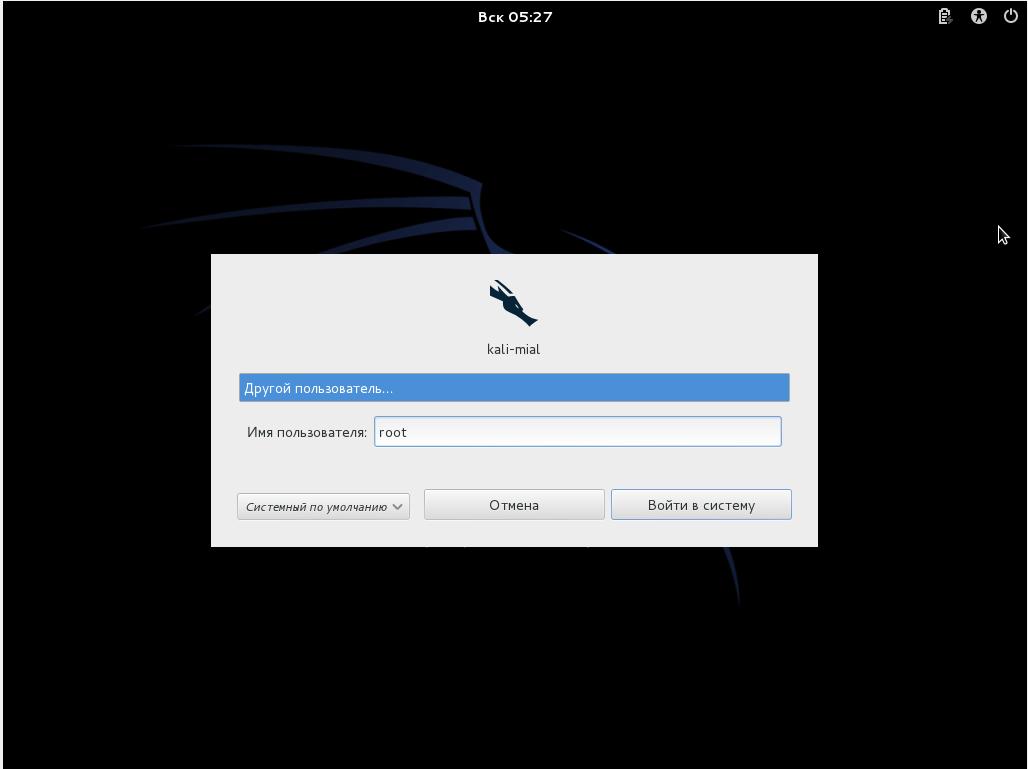Expand the 'Системный по умолчанию' session selector
The image size is (1028, 769).
[315, 506]
